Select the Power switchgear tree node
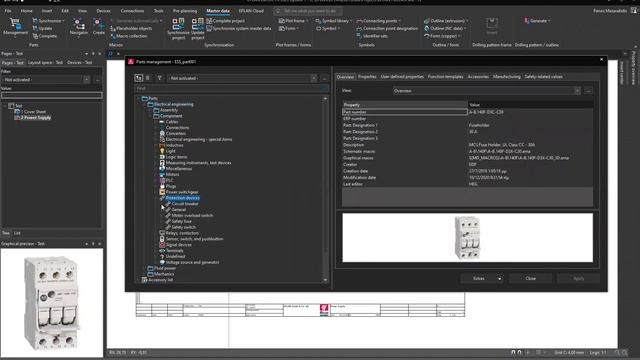The image size is (640, 360). coord(182,192)
